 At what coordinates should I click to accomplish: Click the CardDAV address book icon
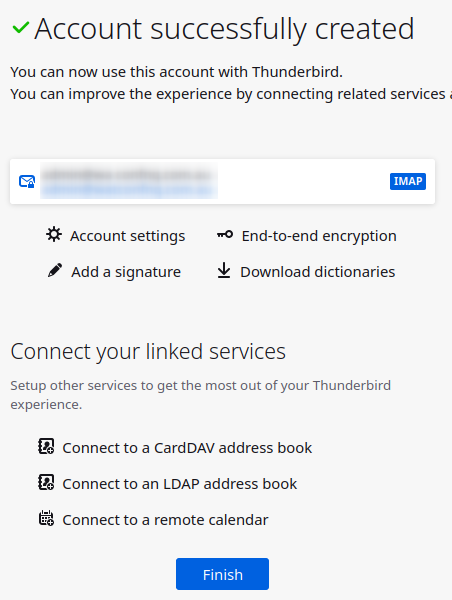(46, 446)
